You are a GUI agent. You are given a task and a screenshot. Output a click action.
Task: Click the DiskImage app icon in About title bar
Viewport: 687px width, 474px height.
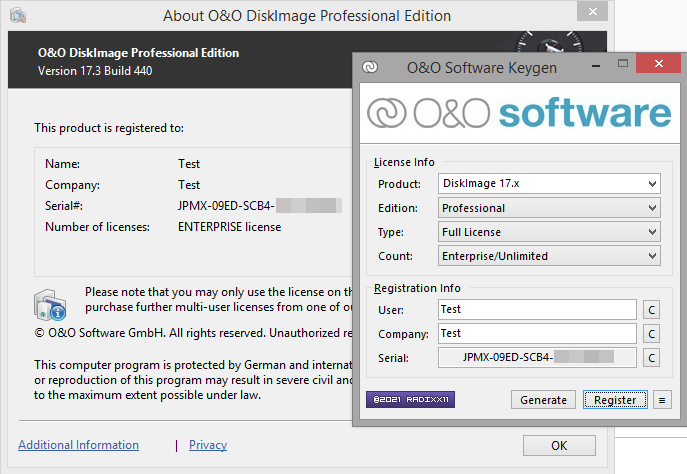(18, 16)
